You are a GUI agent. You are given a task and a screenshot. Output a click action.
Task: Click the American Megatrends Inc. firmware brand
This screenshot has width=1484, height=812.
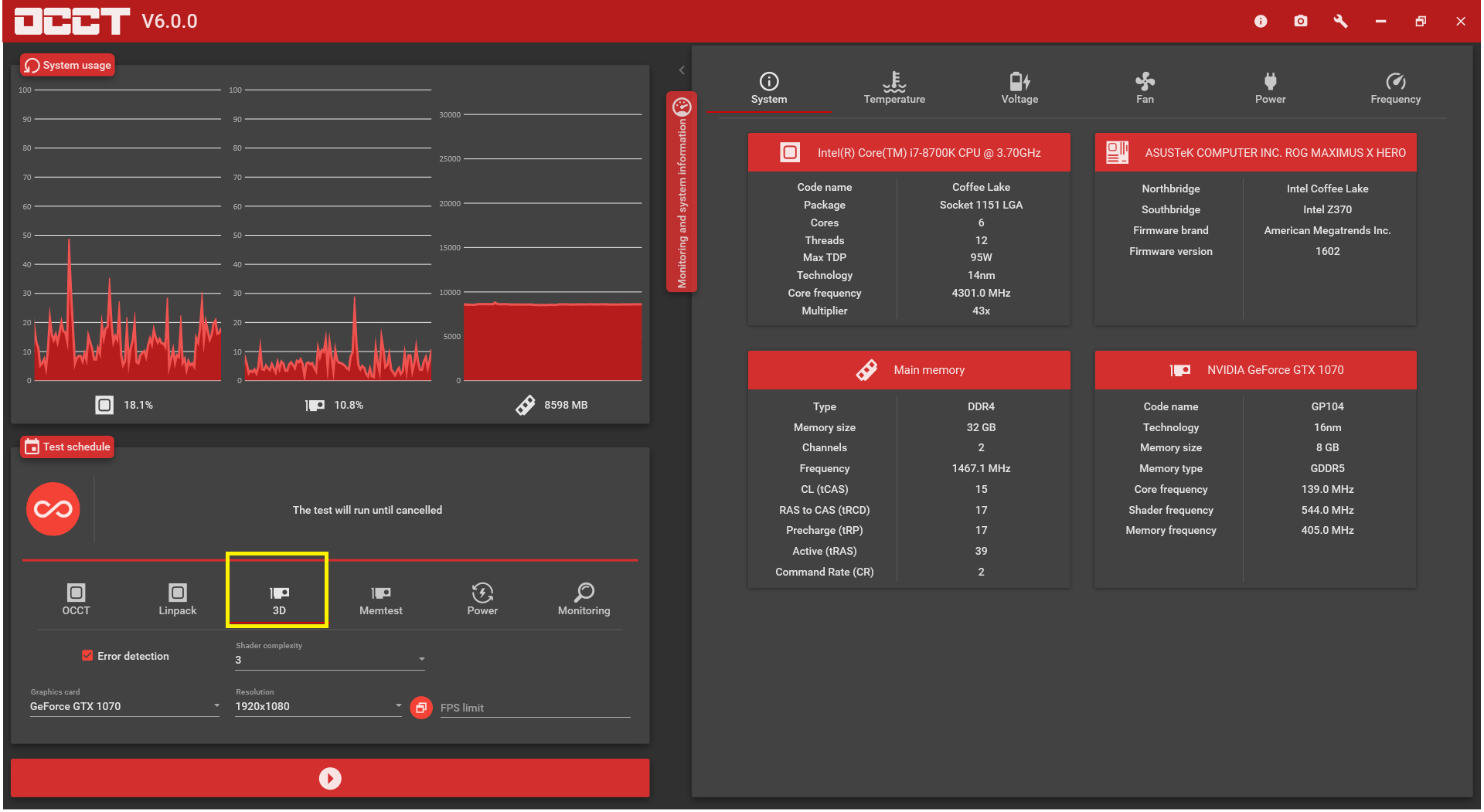coord(1327,230)
